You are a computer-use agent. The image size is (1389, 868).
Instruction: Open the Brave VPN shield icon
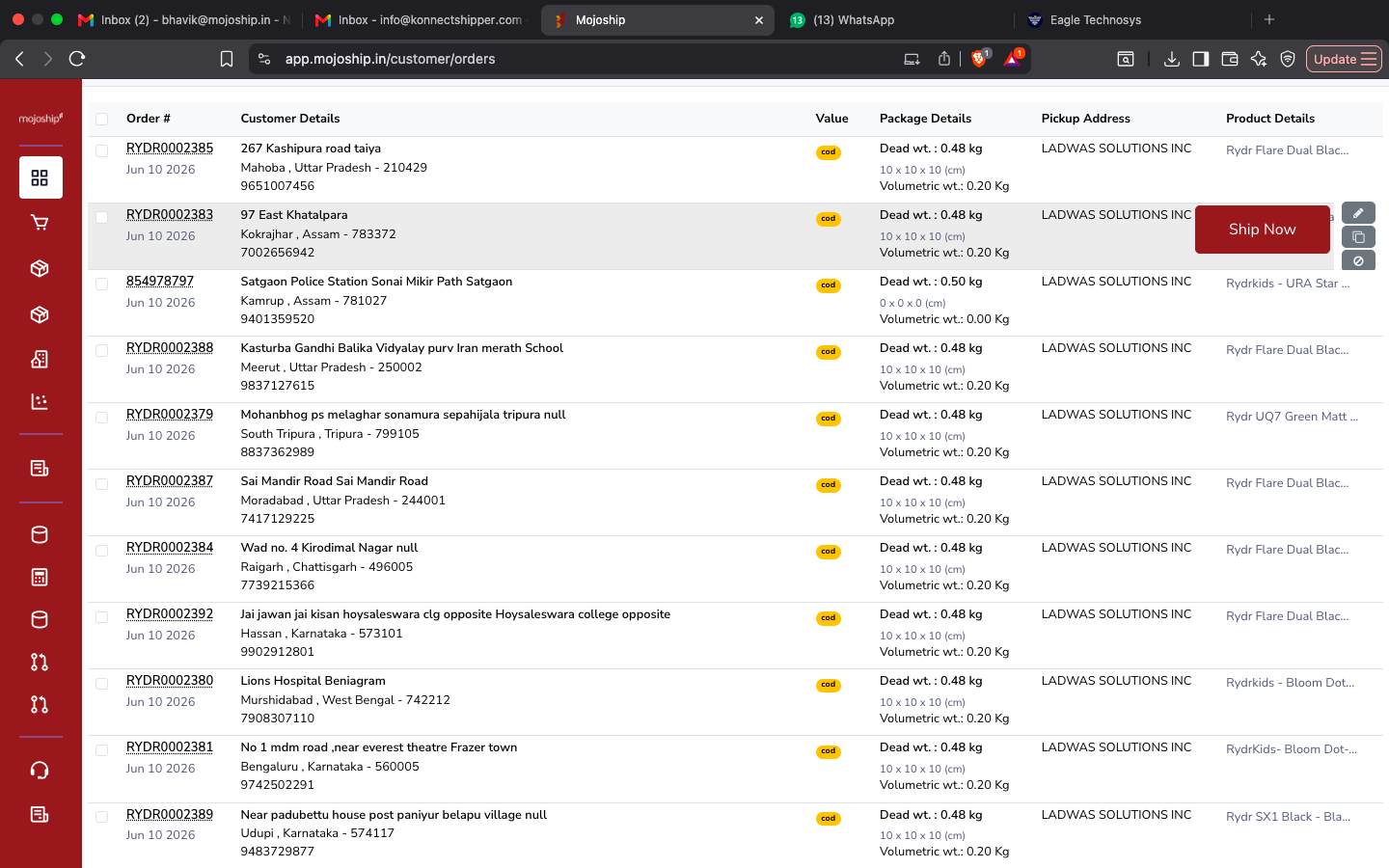coord(1288,59)
